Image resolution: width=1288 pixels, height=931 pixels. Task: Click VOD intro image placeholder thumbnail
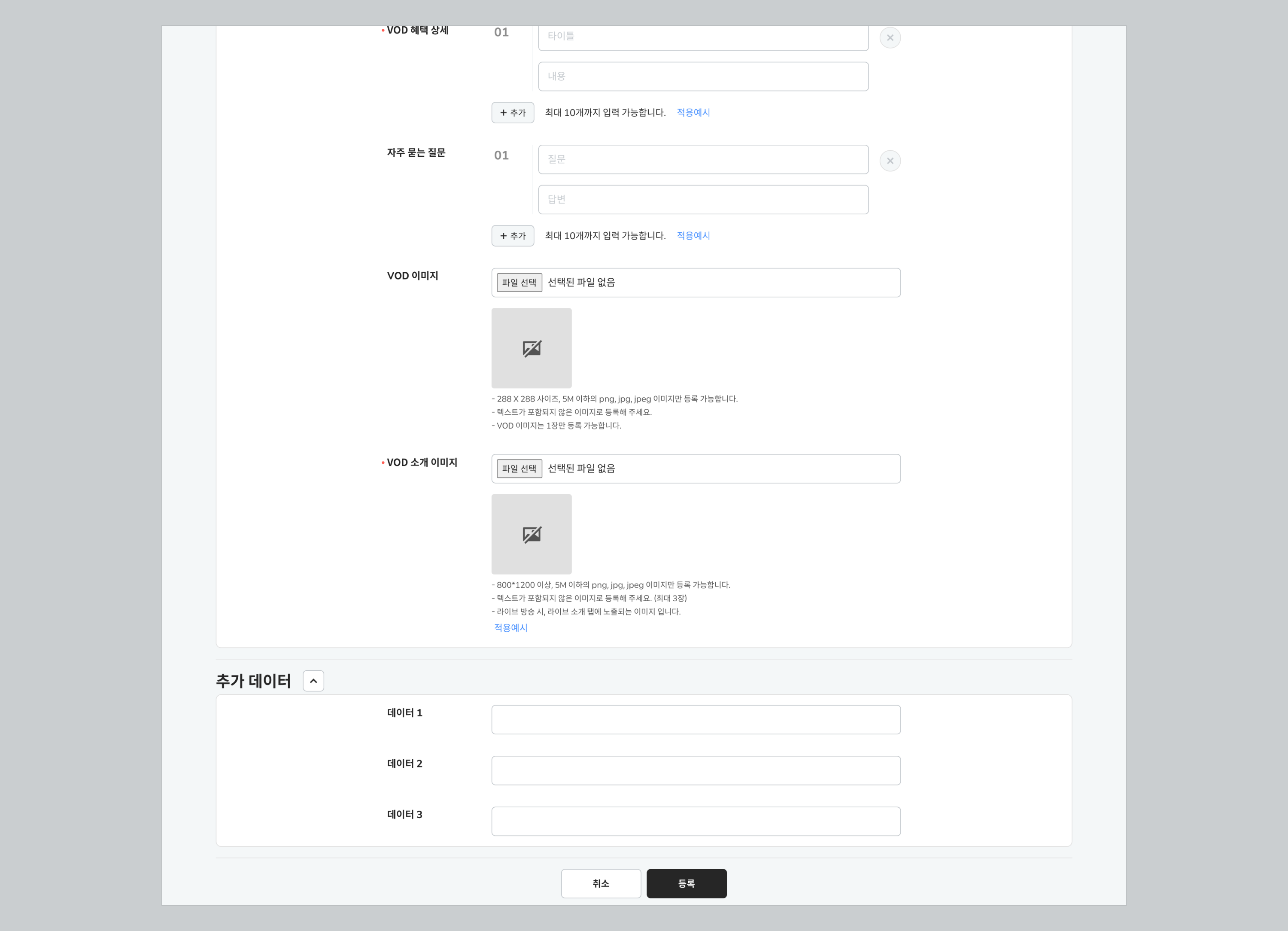(x=531, y=534)
